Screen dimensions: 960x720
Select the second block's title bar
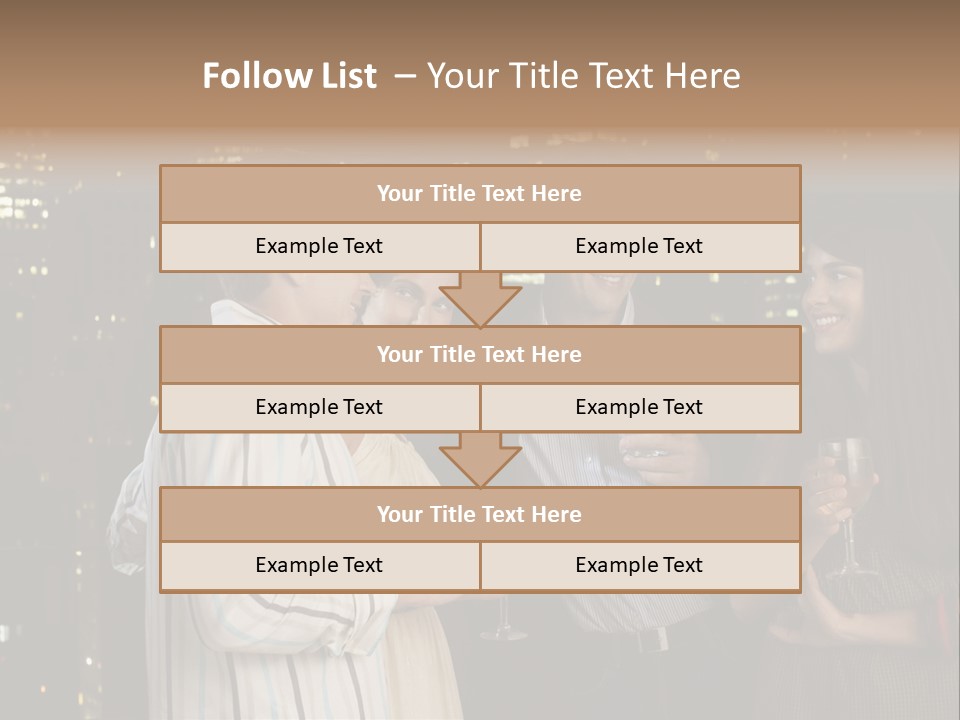tap(480, 354)
